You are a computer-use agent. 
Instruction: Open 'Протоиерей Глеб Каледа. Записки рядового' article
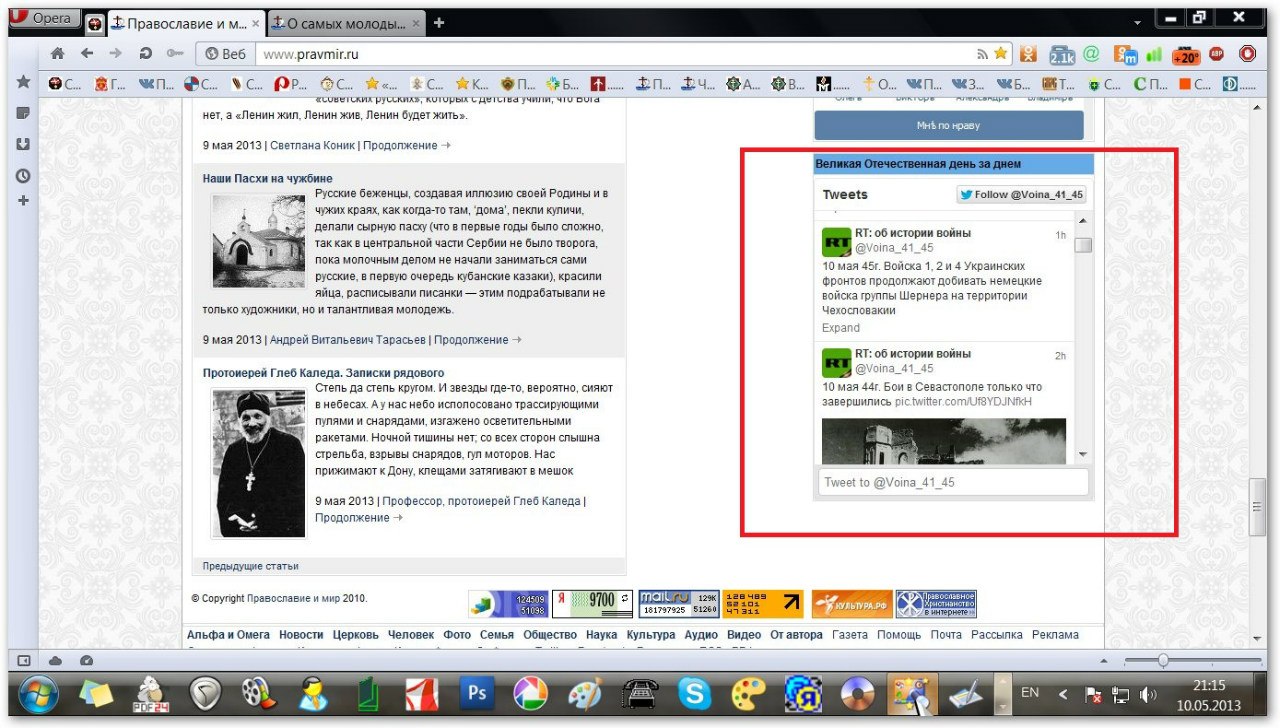coord(323,373)
